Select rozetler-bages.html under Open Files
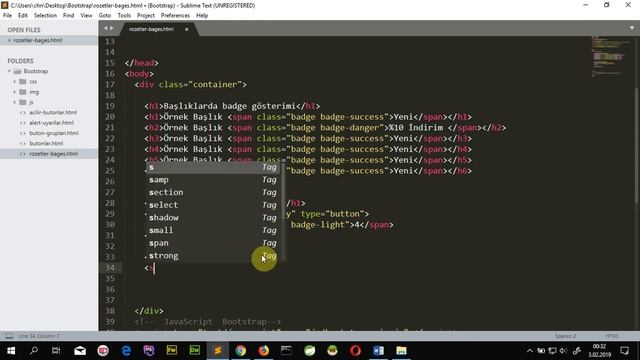Screen dimensions: 640x360 tap(49, 40)
